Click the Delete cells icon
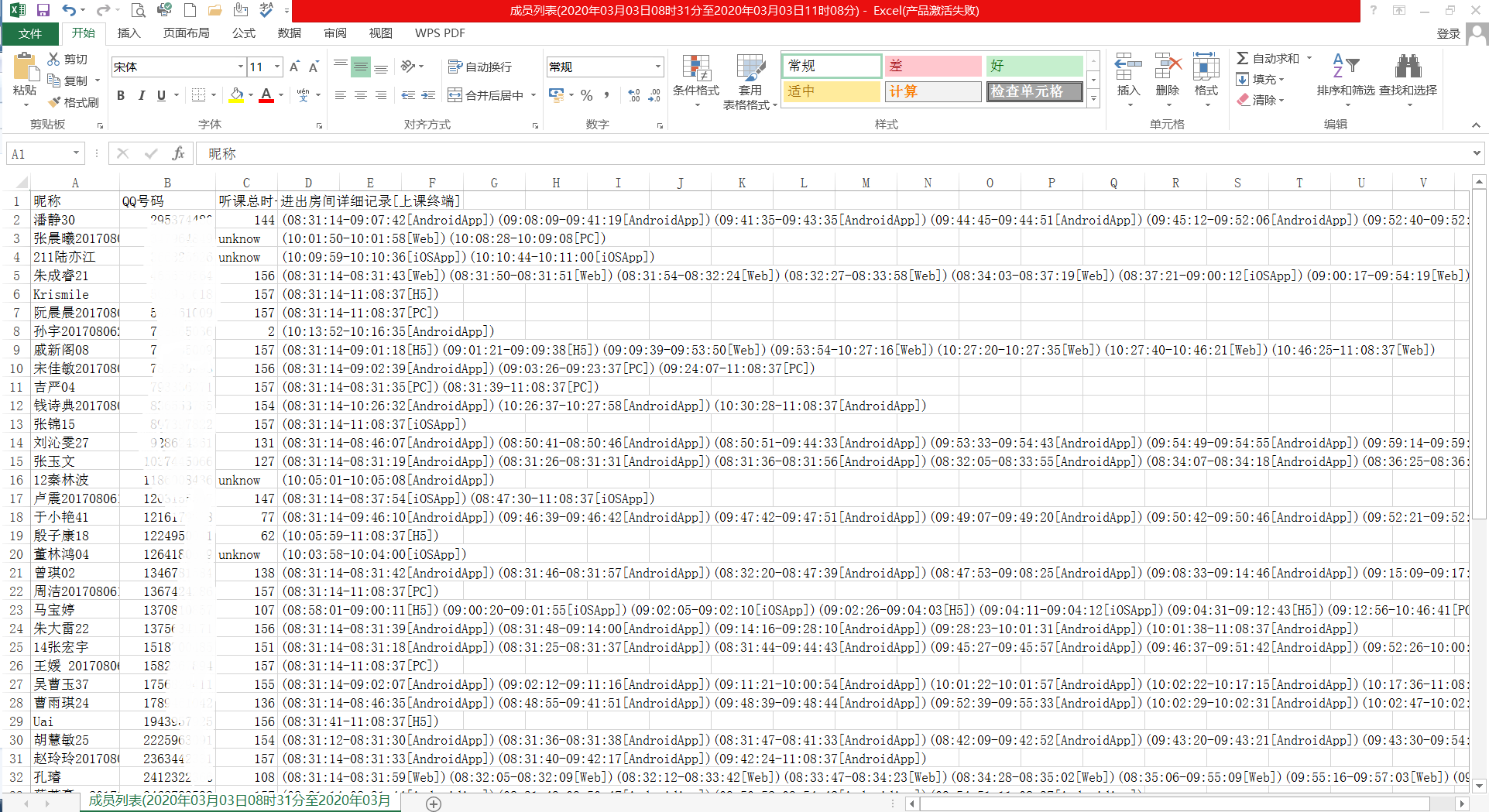1489x812 pixels. [1167, 70]
